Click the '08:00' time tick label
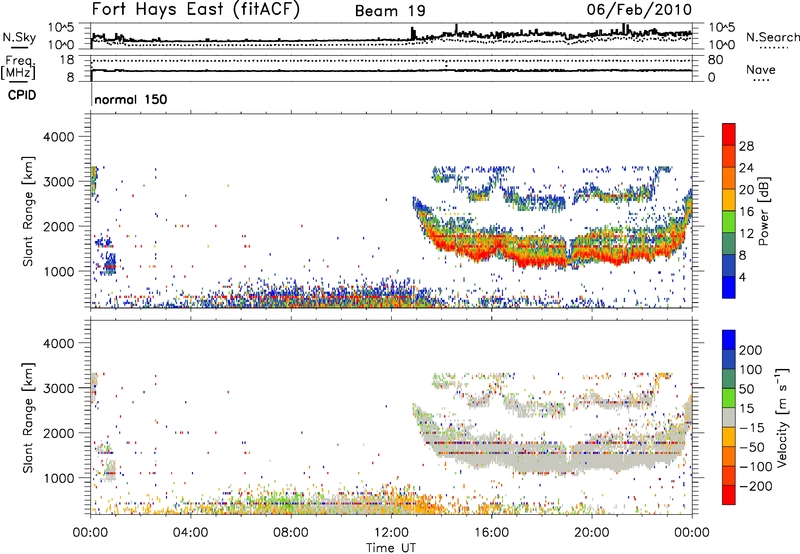 click(x=291, y=533)
